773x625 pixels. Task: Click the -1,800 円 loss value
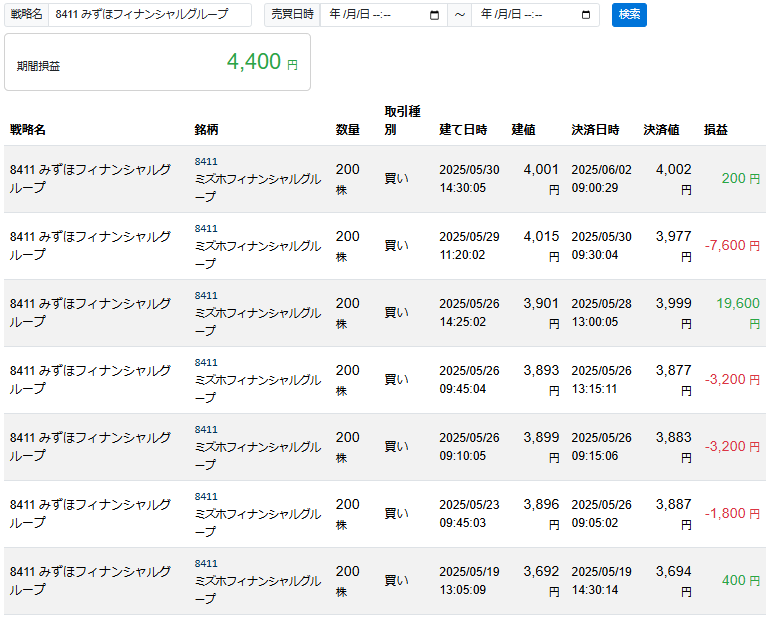(x=732, y=514)
